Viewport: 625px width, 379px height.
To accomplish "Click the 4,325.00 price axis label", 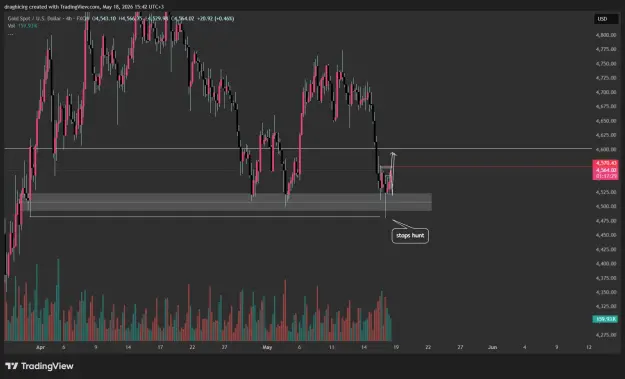I will [606, 306].
